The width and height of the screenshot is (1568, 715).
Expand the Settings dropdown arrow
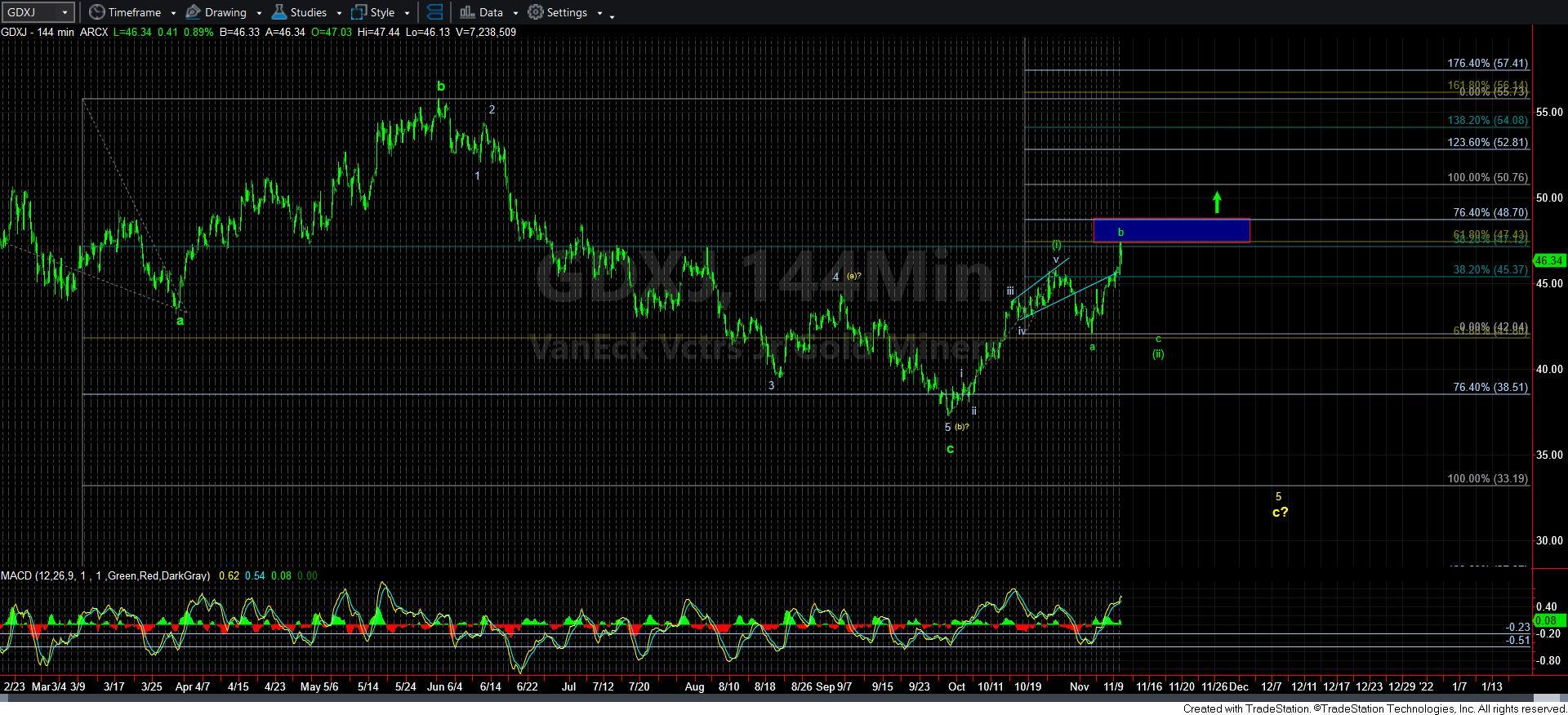(599, 13)
